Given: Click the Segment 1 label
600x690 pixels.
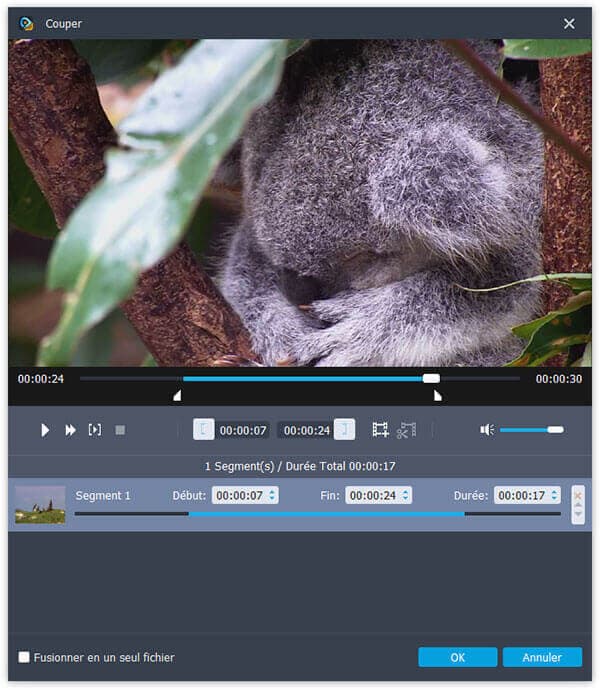Looking at the screenshot, I should [x=103, y=496].
